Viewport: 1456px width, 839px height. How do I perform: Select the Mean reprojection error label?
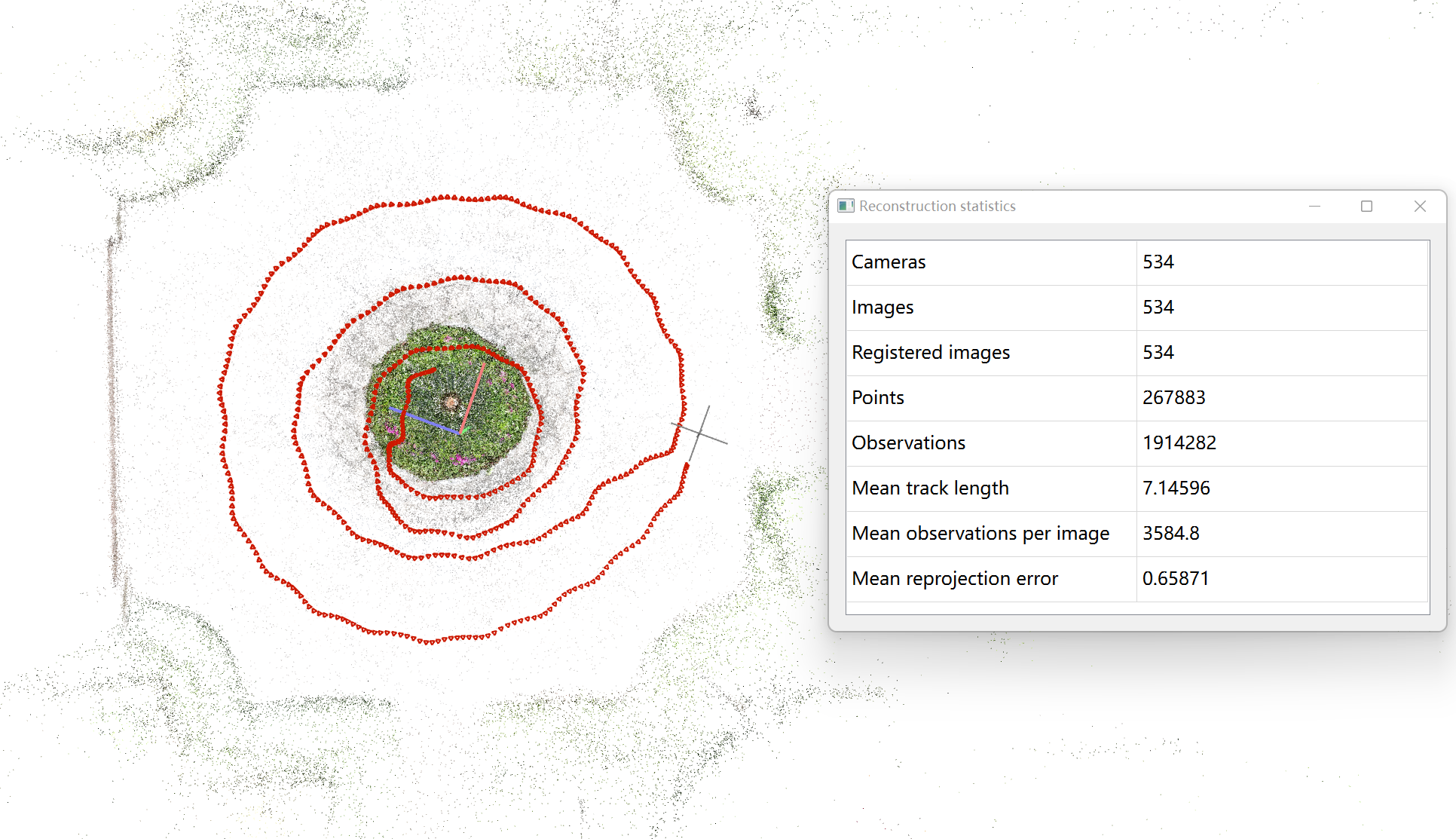coord(991,579)
